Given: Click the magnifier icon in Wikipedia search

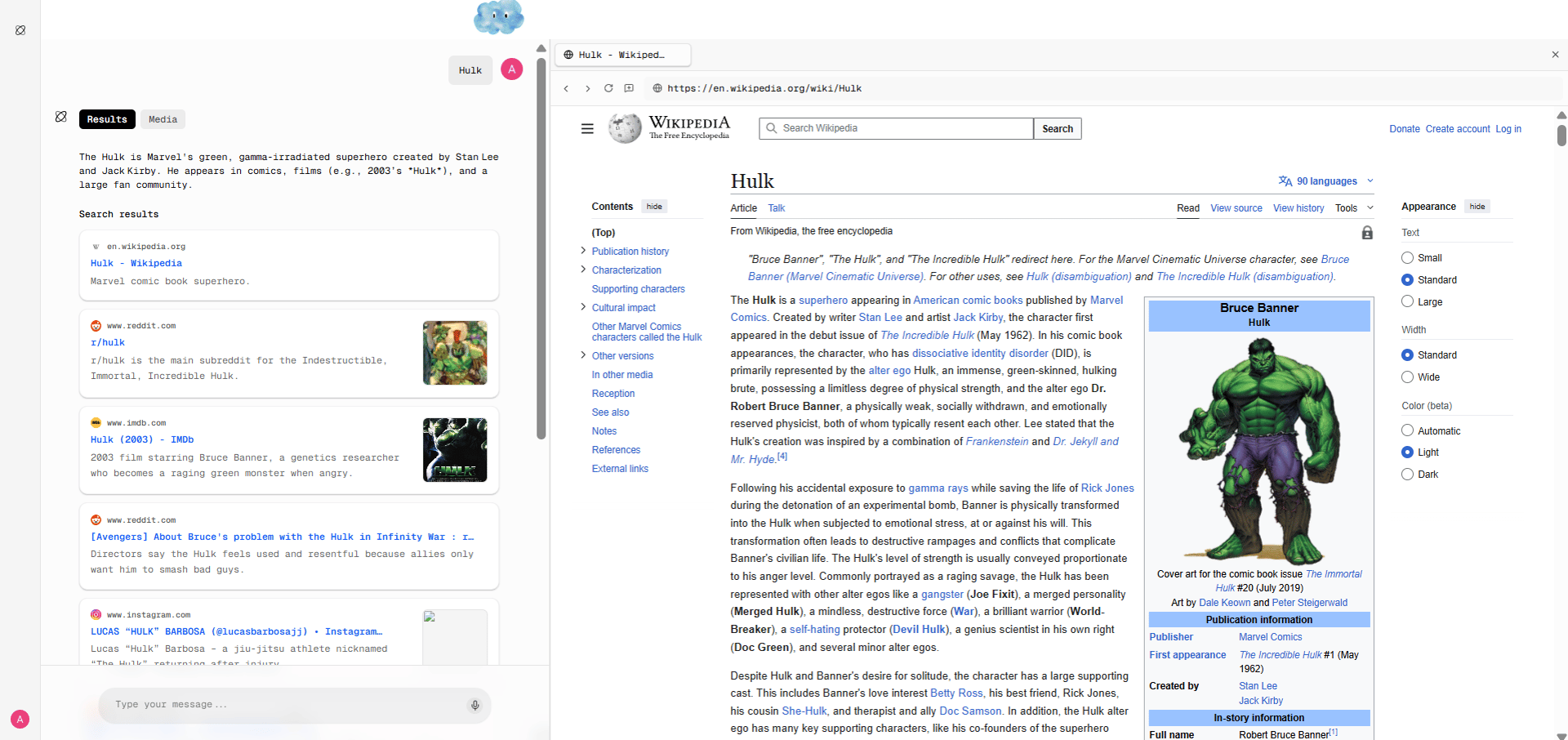Looking at the screenshot, I should [771, 128].
